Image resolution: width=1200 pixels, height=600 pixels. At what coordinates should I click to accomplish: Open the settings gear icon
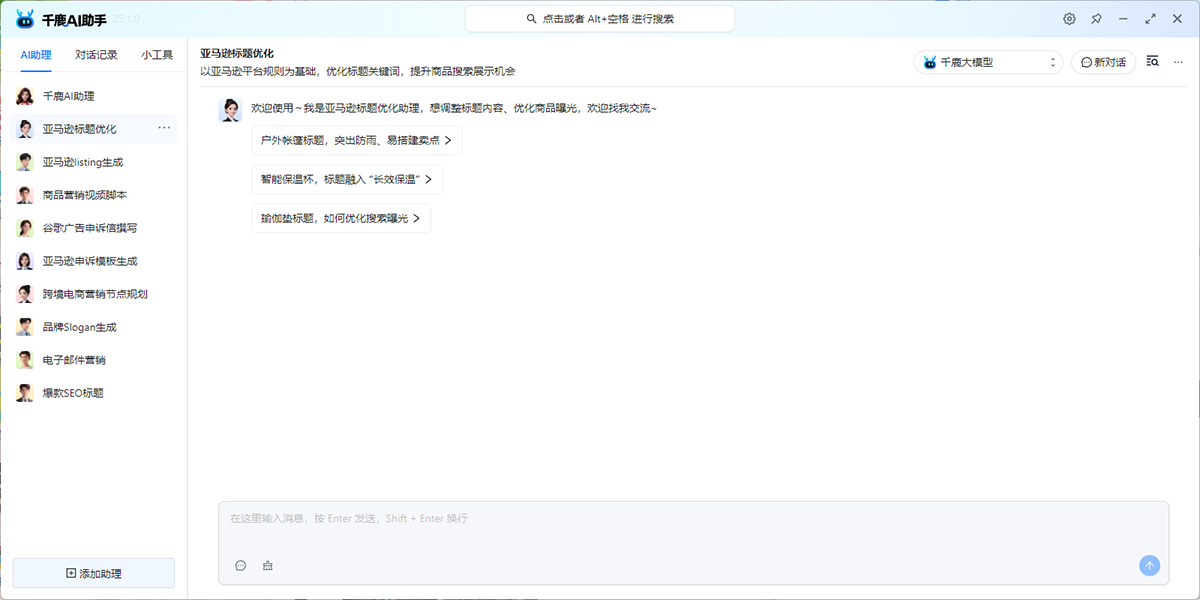coord(1069,18)
